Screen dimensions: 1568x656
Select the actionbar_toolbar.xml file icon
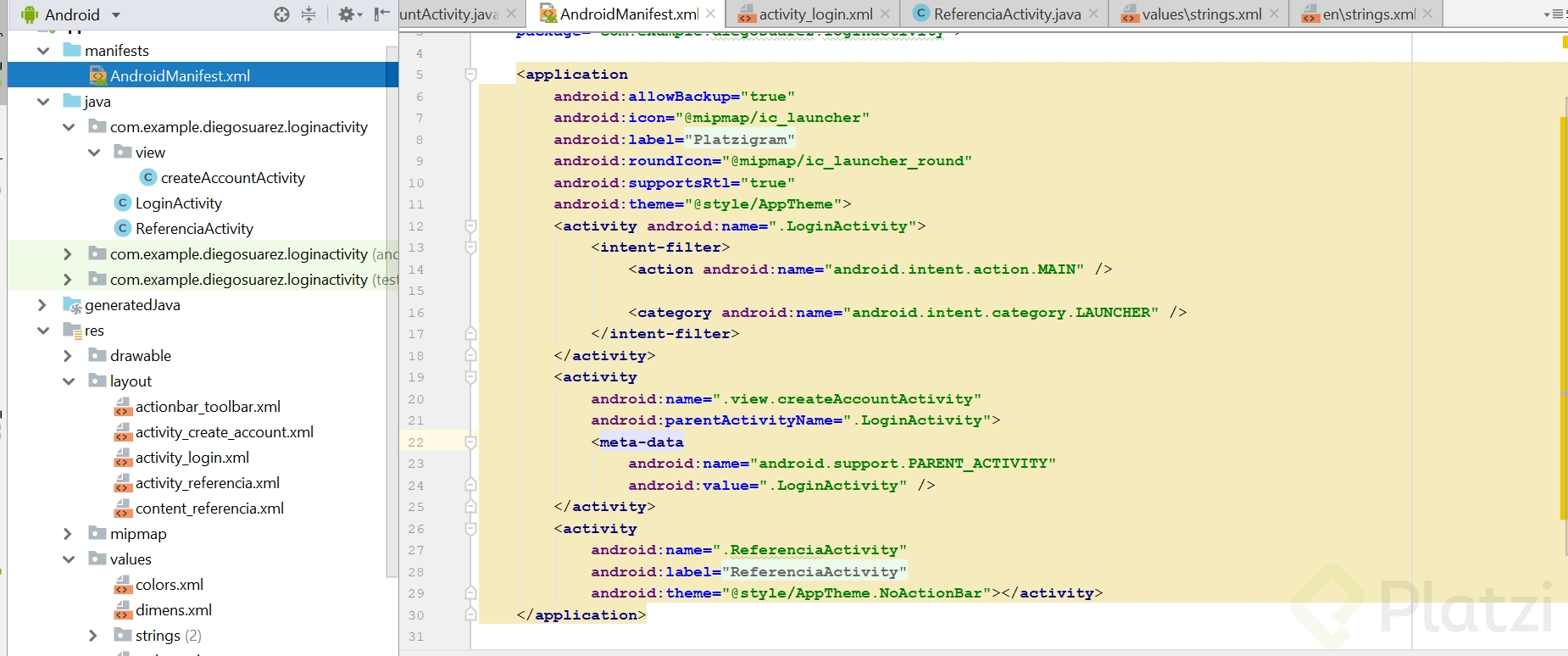(x=123, y=407)
